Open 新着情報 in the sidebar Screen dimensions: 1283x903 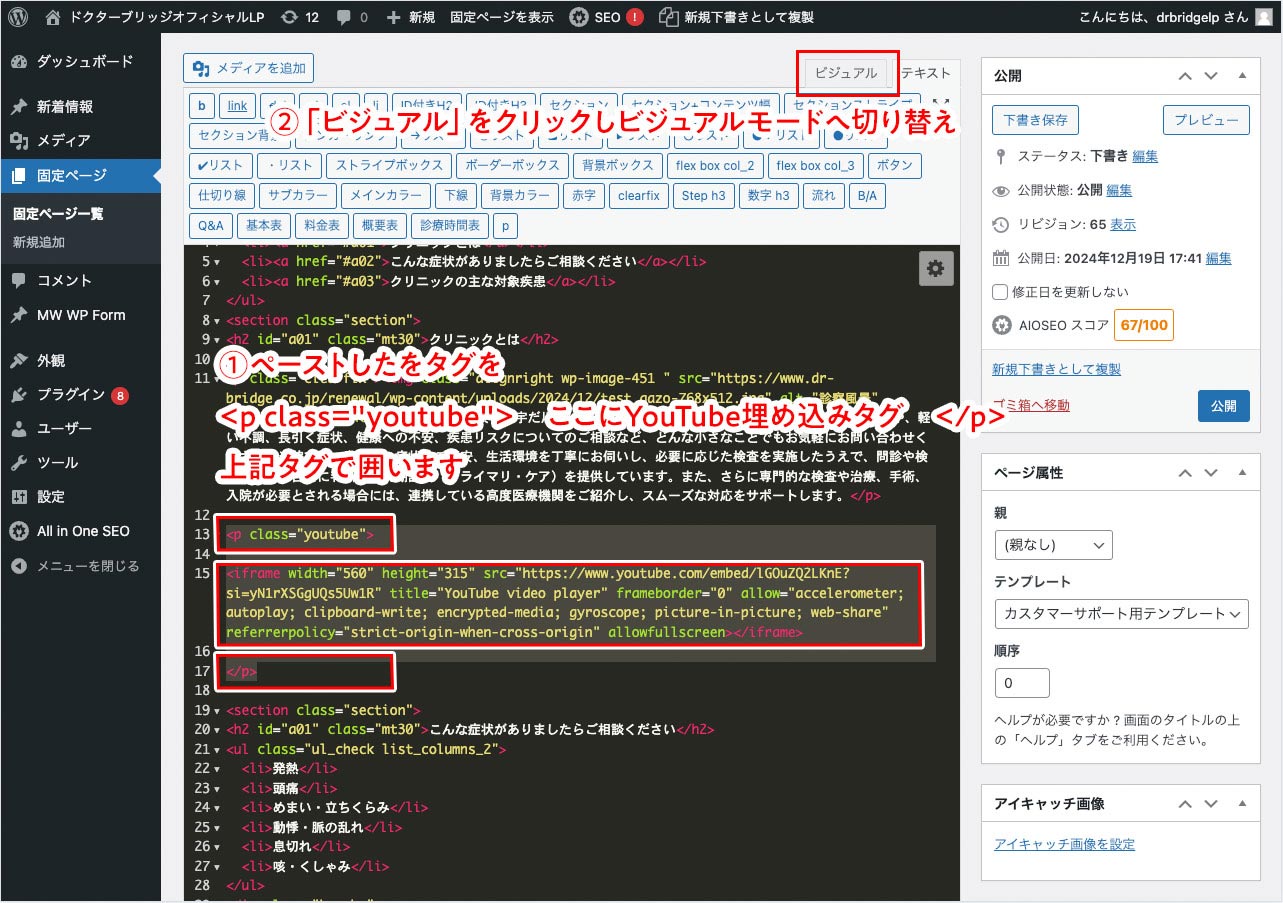[x=80, y=107]
